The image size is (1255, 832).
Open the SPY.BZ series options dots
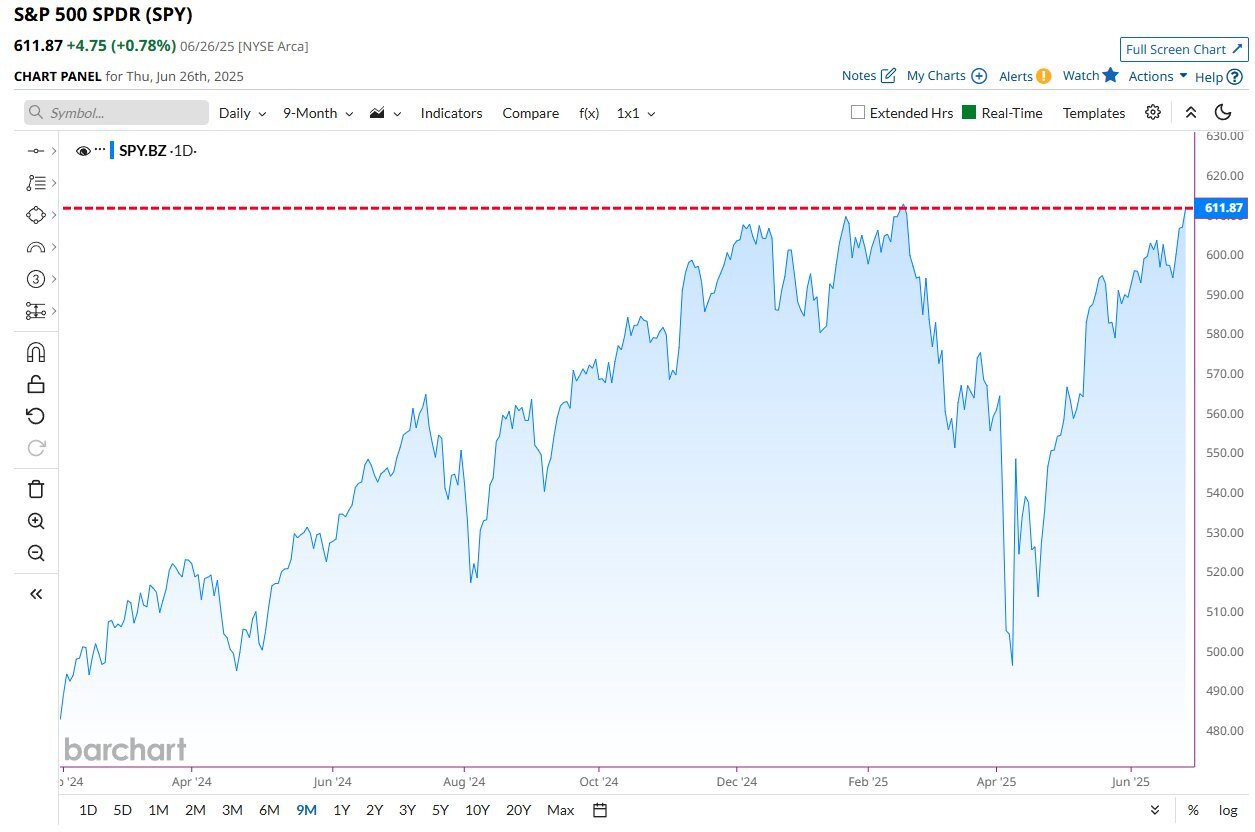click(100, 150)
